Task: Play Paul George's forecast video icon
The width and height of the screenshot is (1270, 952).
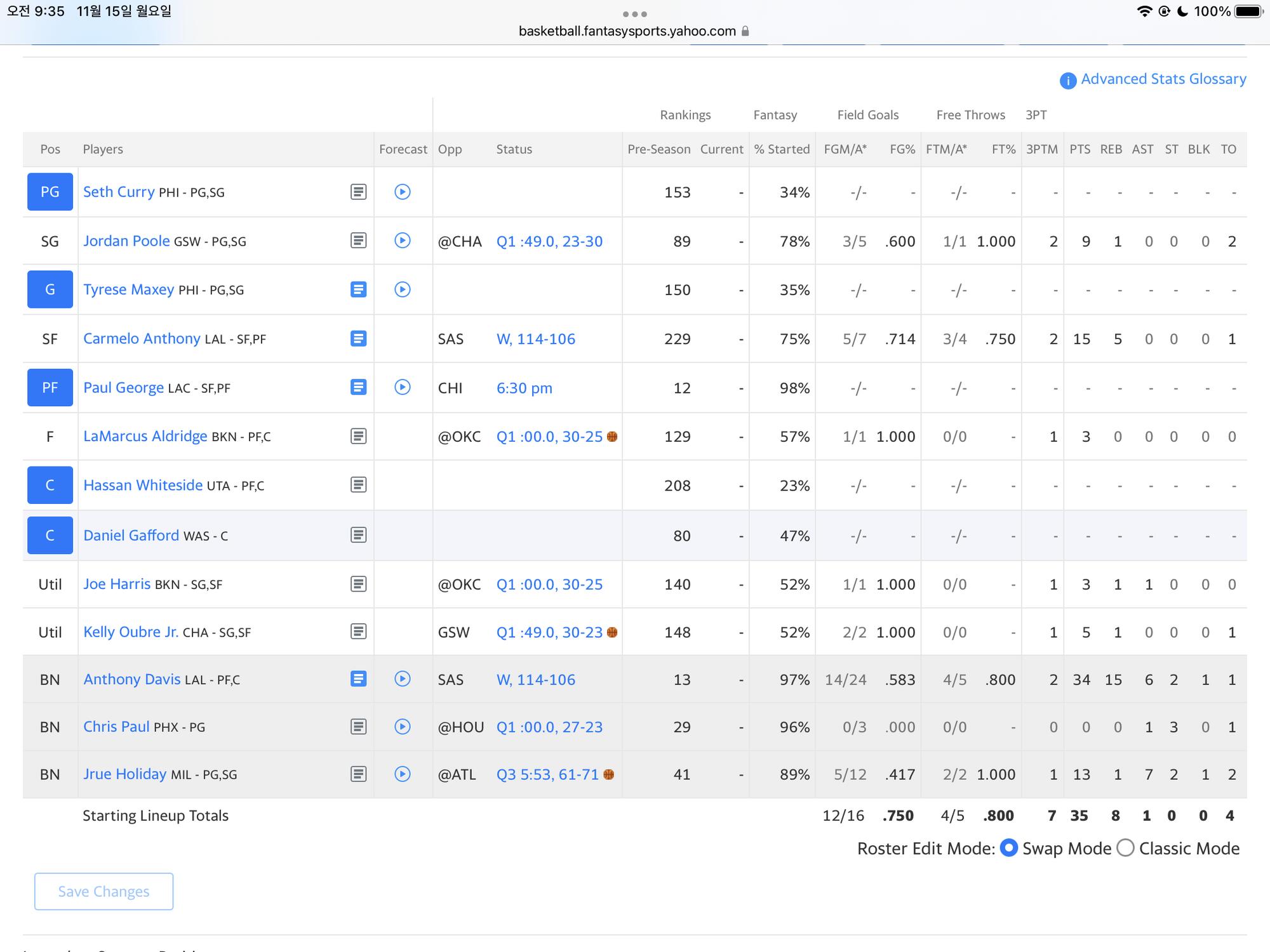Action: pyautogui.click(x=402, y=387)
